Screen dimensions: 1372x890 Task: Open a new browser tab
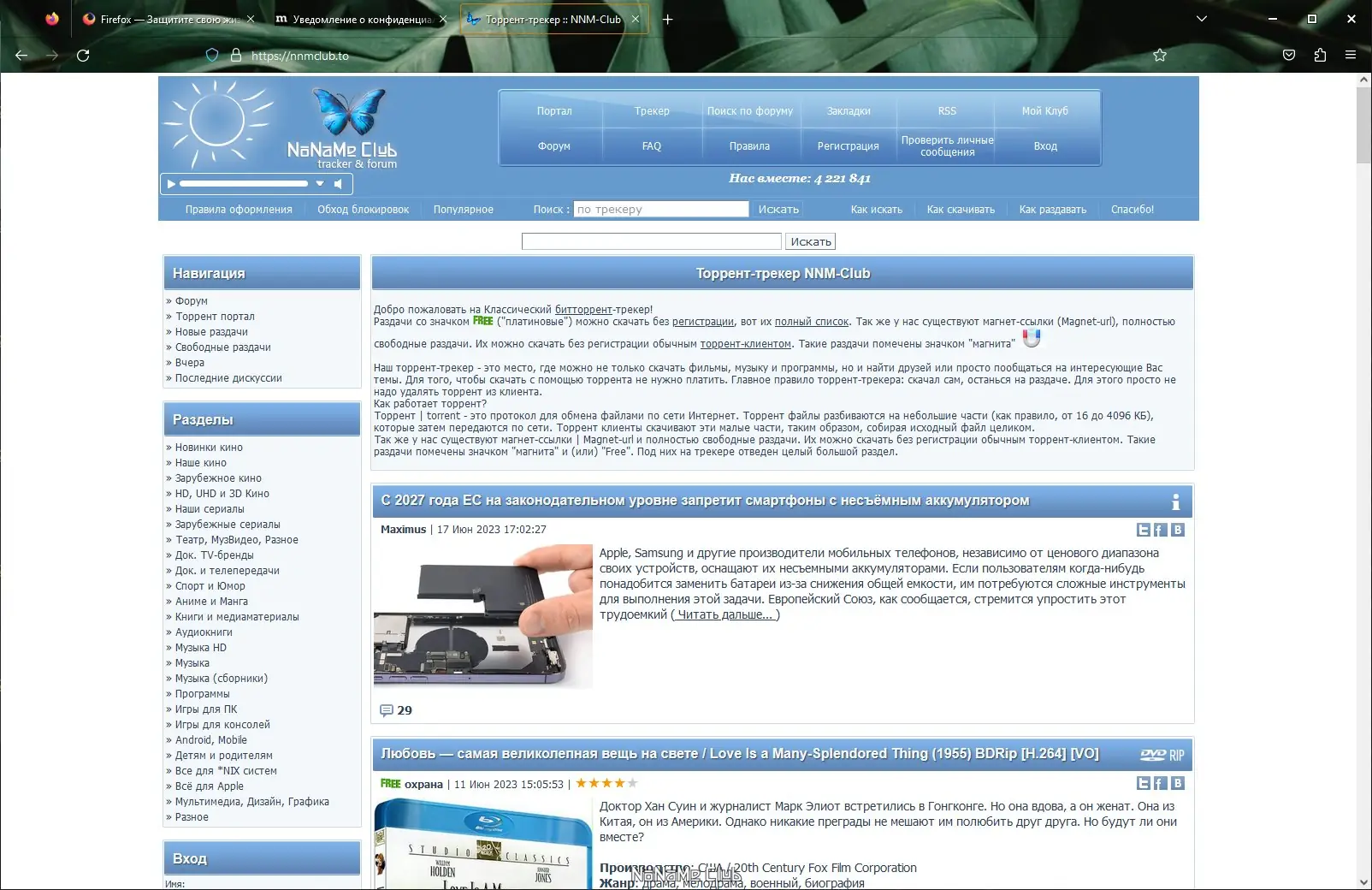668,19
